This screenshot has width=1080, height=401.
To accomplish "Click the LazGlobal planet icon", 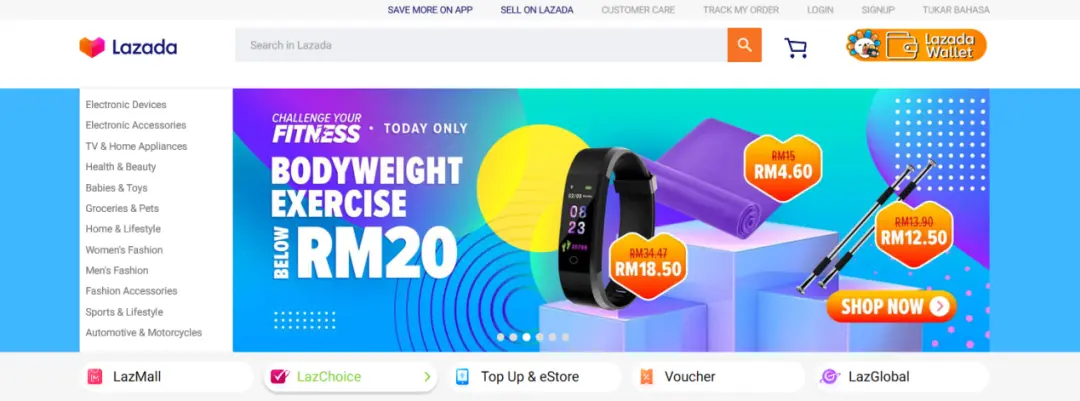I will tap(829, 377).
